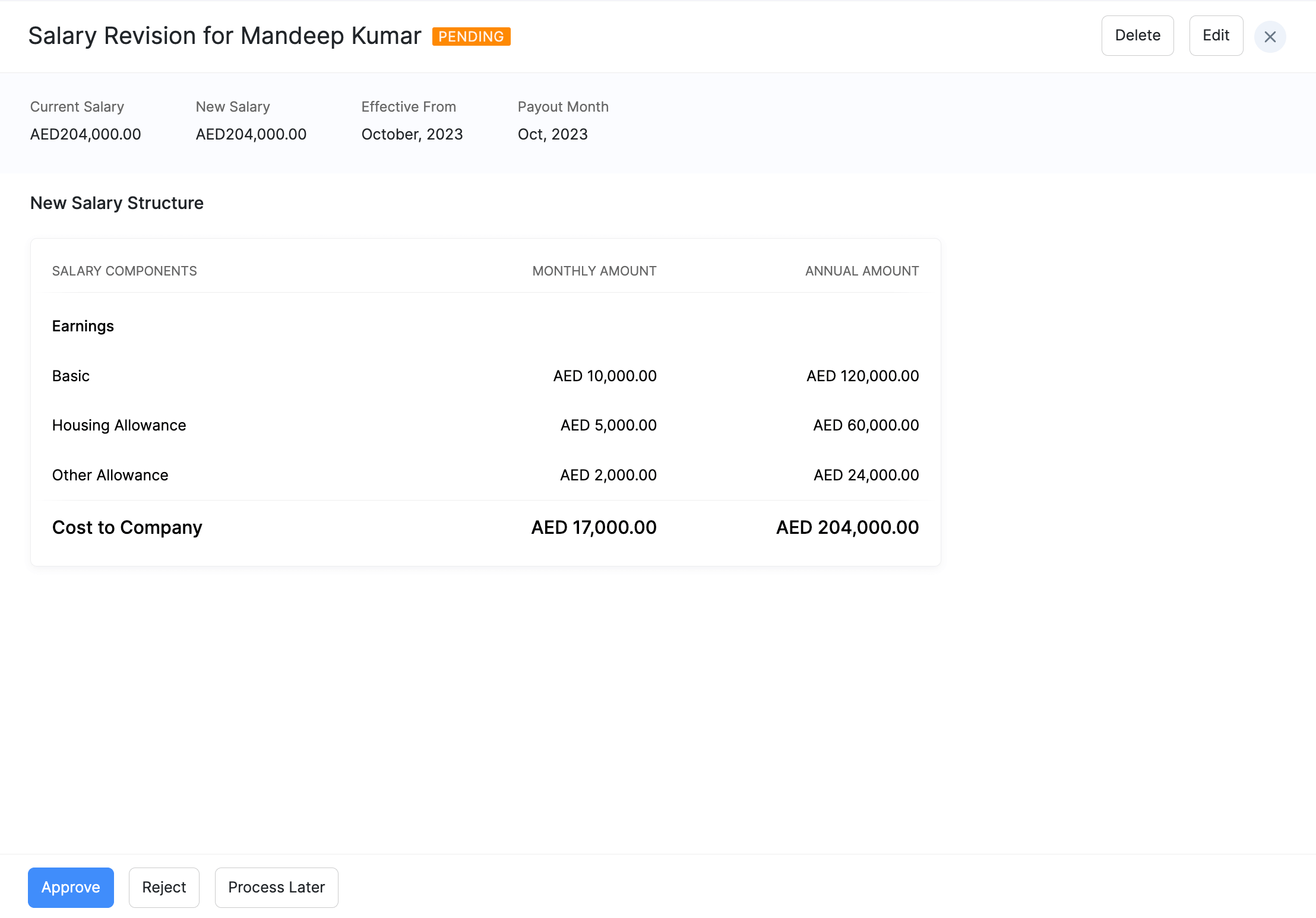
Task: Click the PENDING status badge
Action: tap(471, 37)
